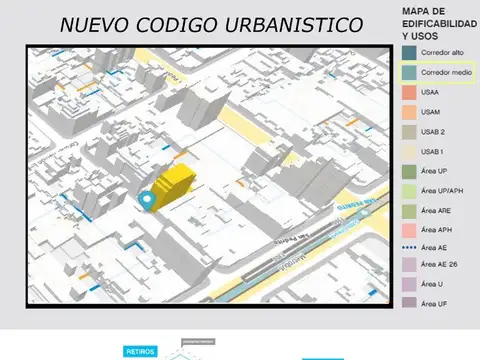Click the blue location pin marker on map

(x=147, y=200)
